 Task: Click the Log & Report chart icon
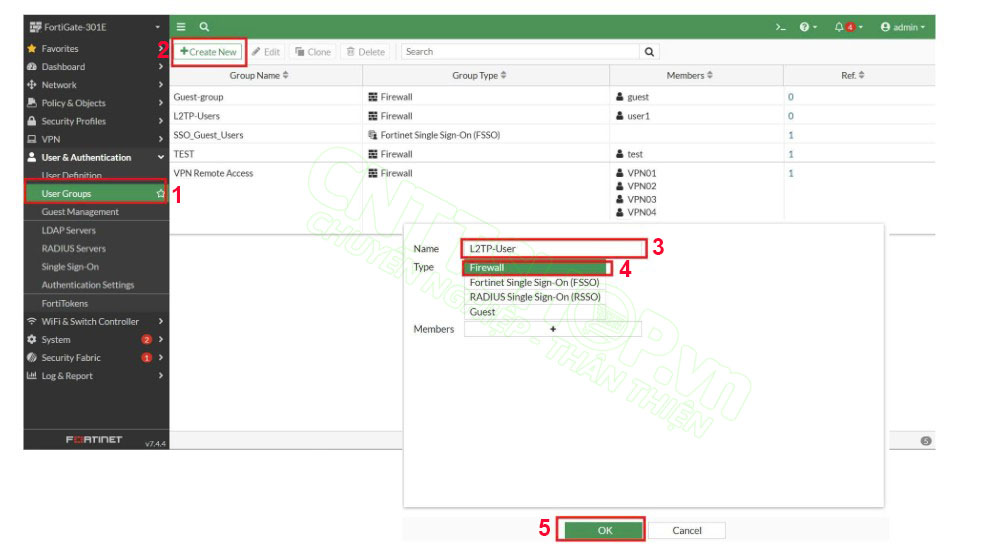click(32, 376)
